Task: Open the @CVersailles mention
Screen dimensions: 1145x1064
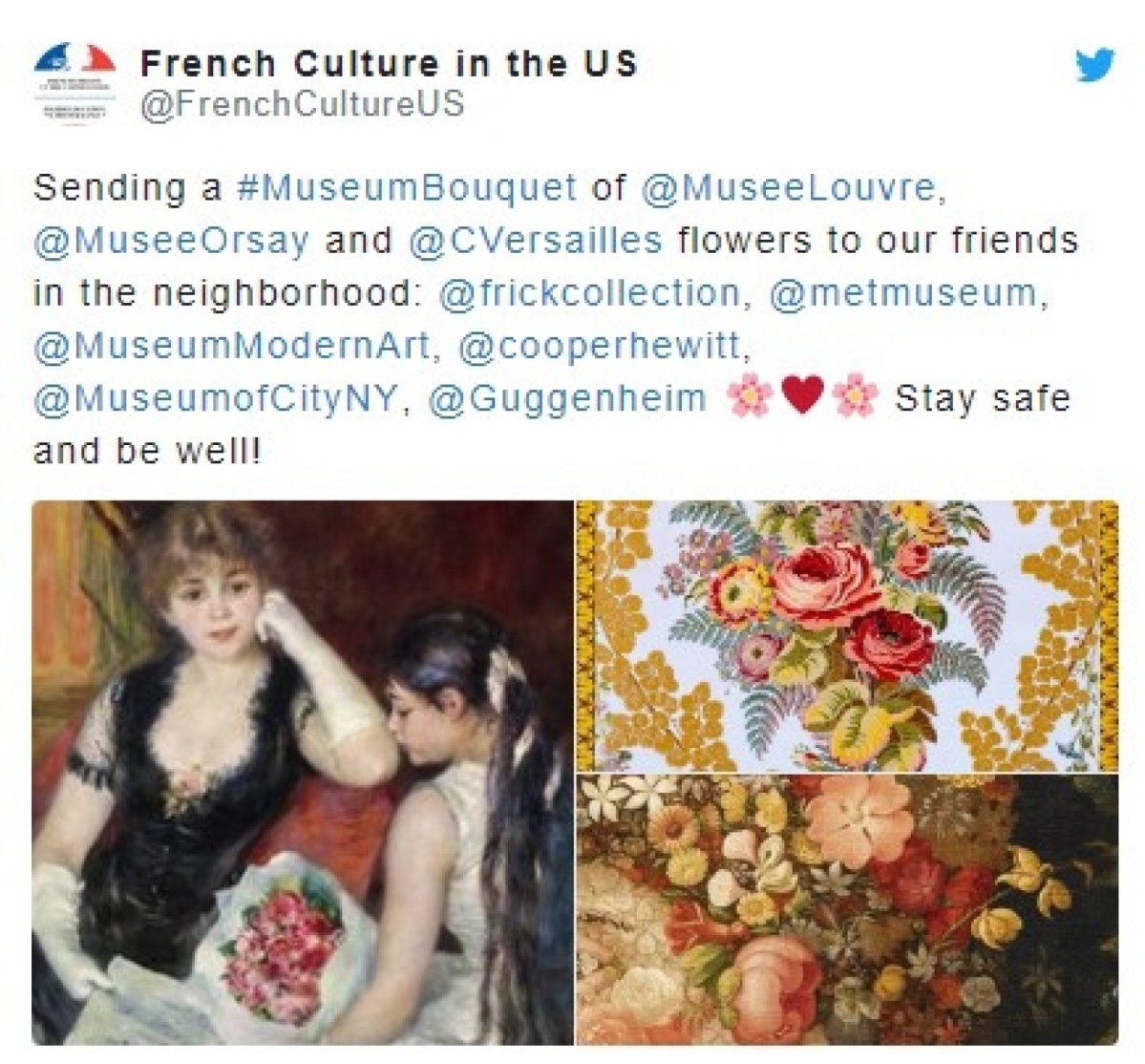Action: click(536, 241)
